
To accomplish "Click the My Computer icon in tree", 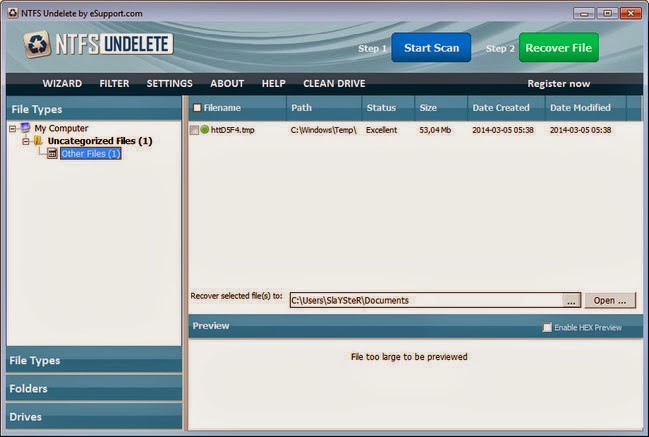I will point(26,128).
